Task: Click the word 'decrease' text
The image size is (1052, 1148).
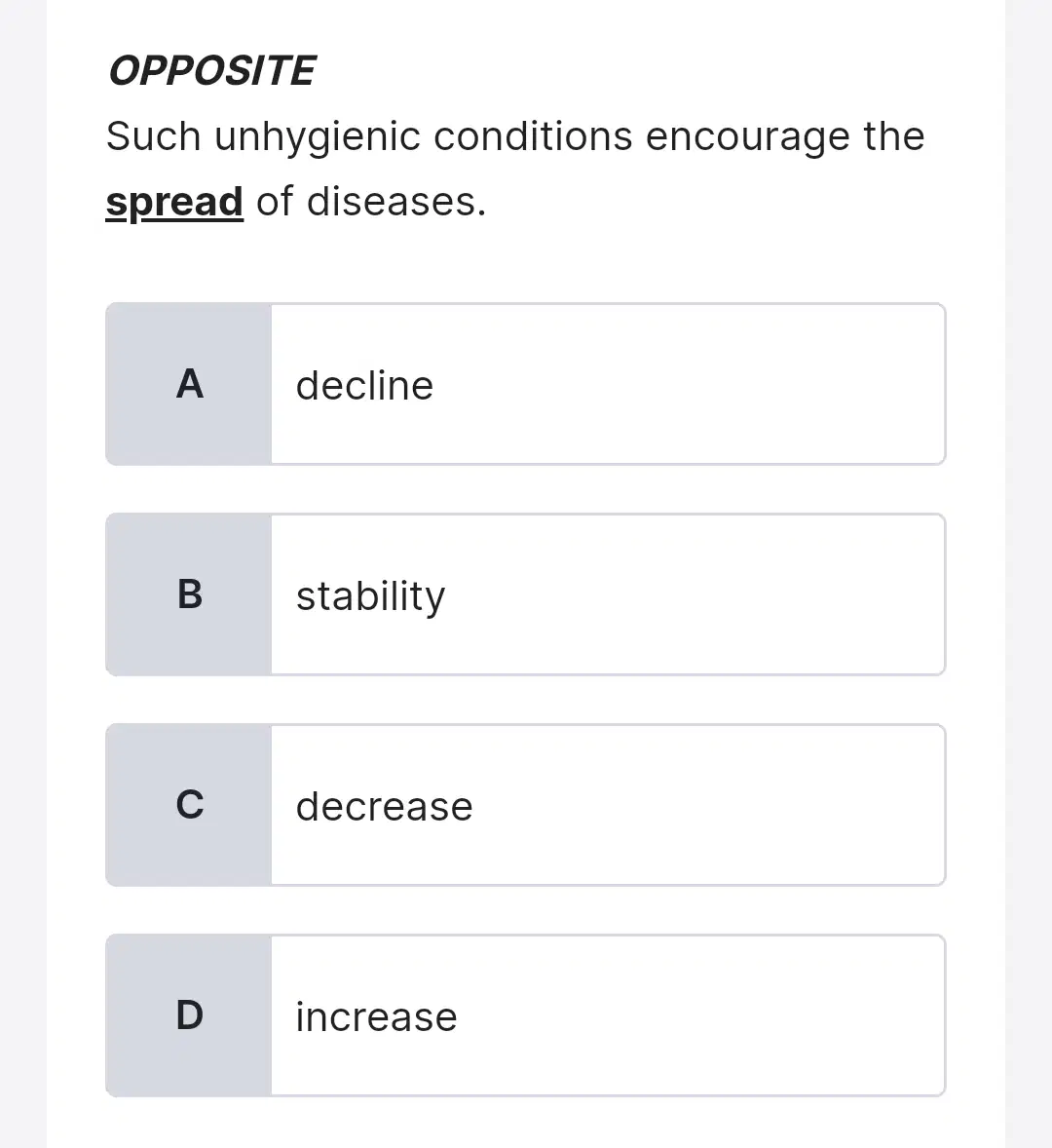Action: 384,807
